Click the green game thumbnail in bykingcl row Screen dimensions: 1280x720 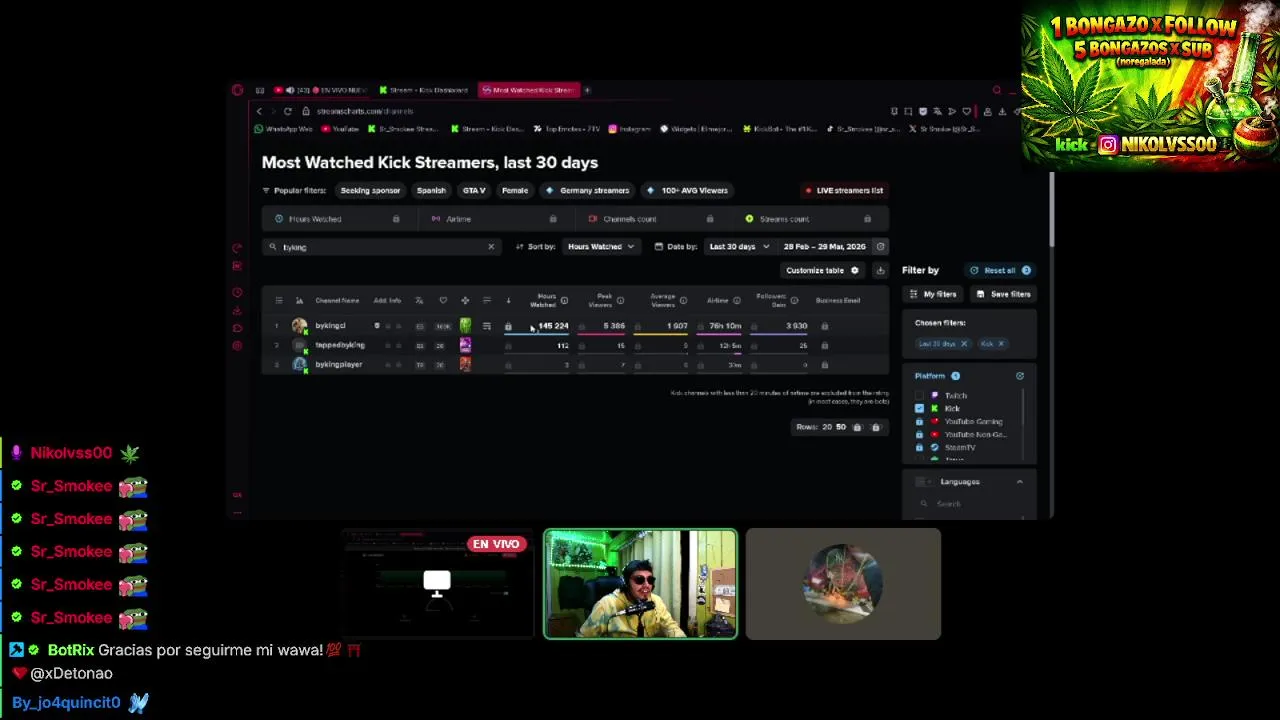tap(465, 326)
